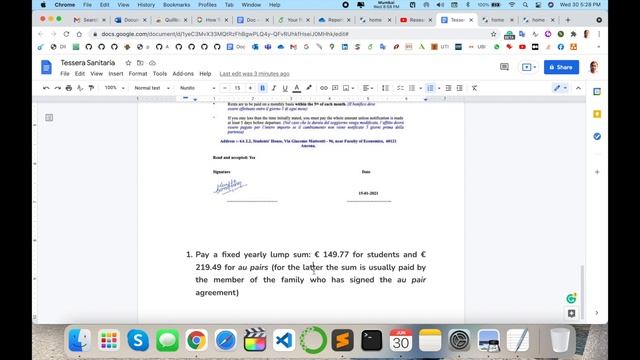Open the Tools menu in Docs

[160, 74]
